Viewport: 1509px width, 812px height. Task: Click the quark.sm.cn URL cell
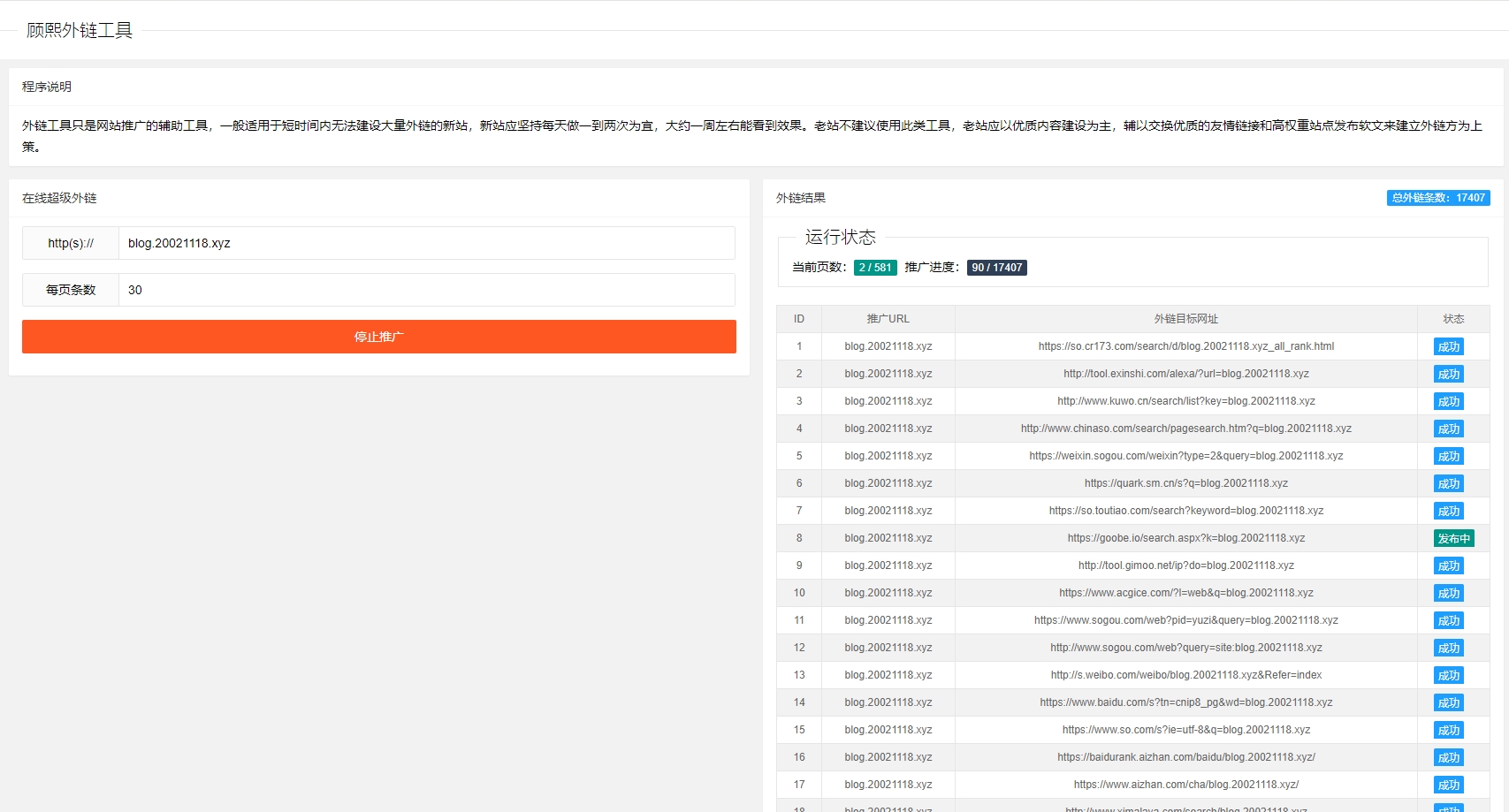coord(1186,483)
